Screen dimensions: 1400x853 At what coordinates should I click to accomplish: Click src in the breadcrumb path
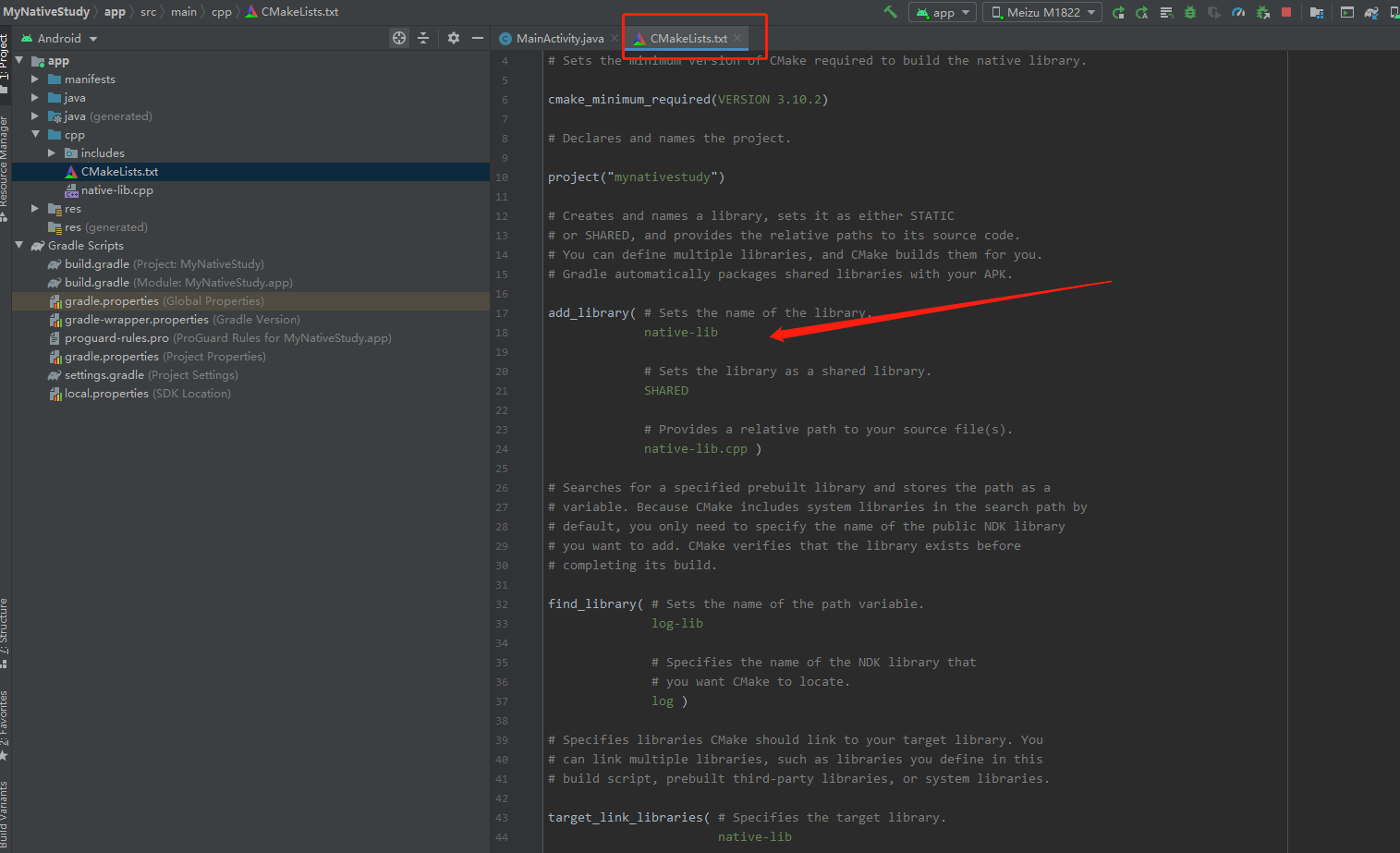point(148,12)
